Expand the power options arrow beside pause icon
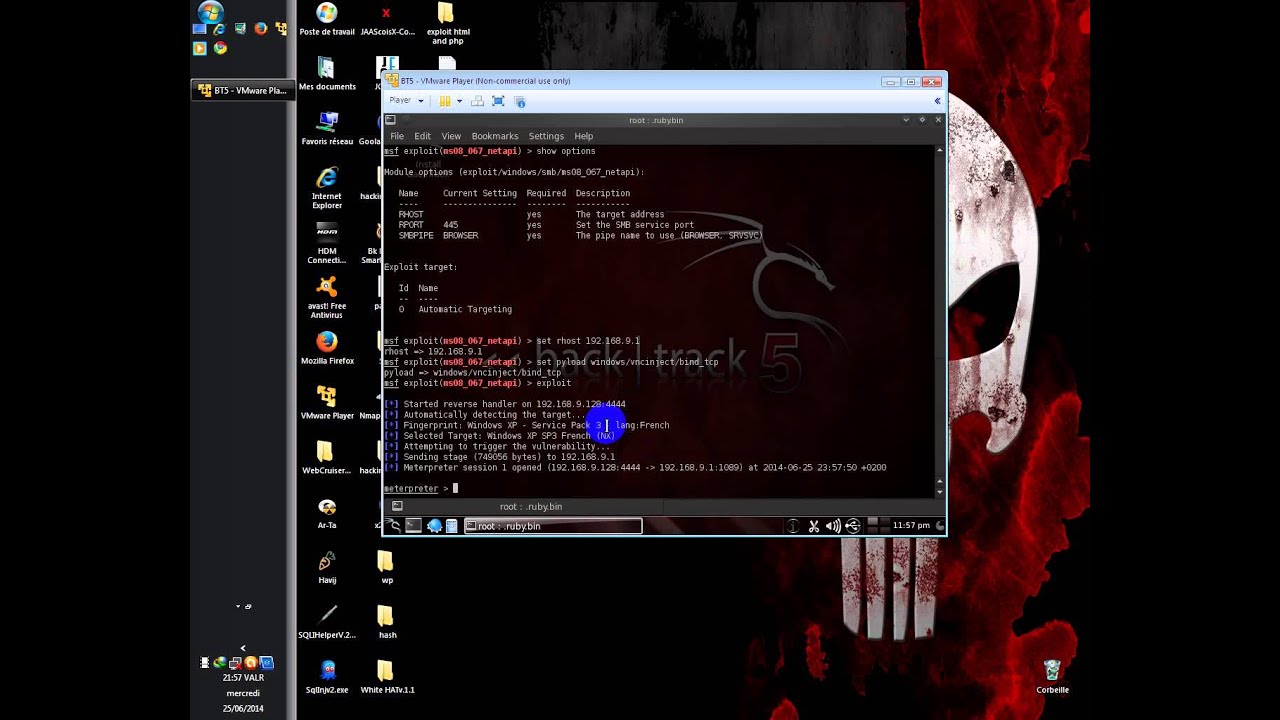Screen dimensions: 1280x720 [x=459, y=101]
